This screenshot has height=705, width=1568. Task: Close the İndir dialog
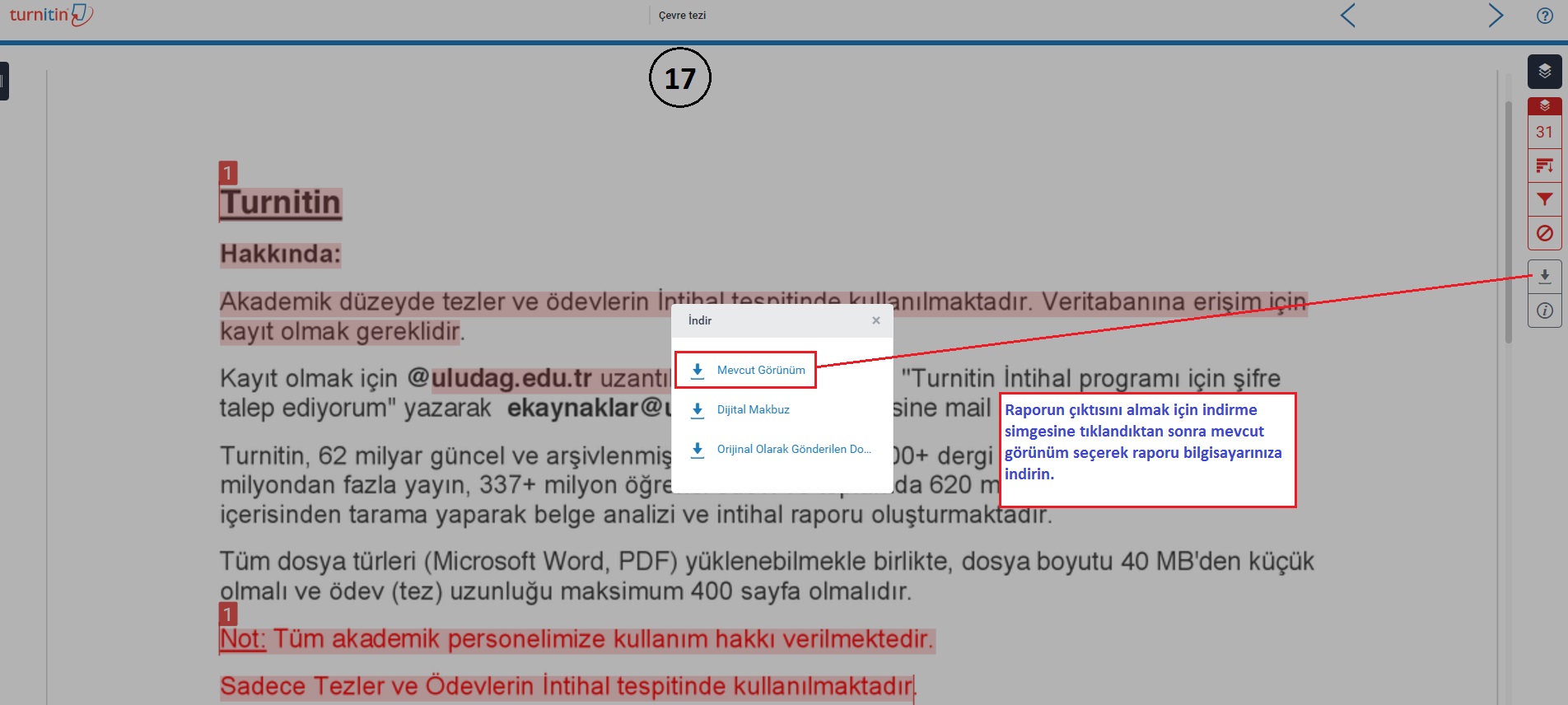click(876, 320)
